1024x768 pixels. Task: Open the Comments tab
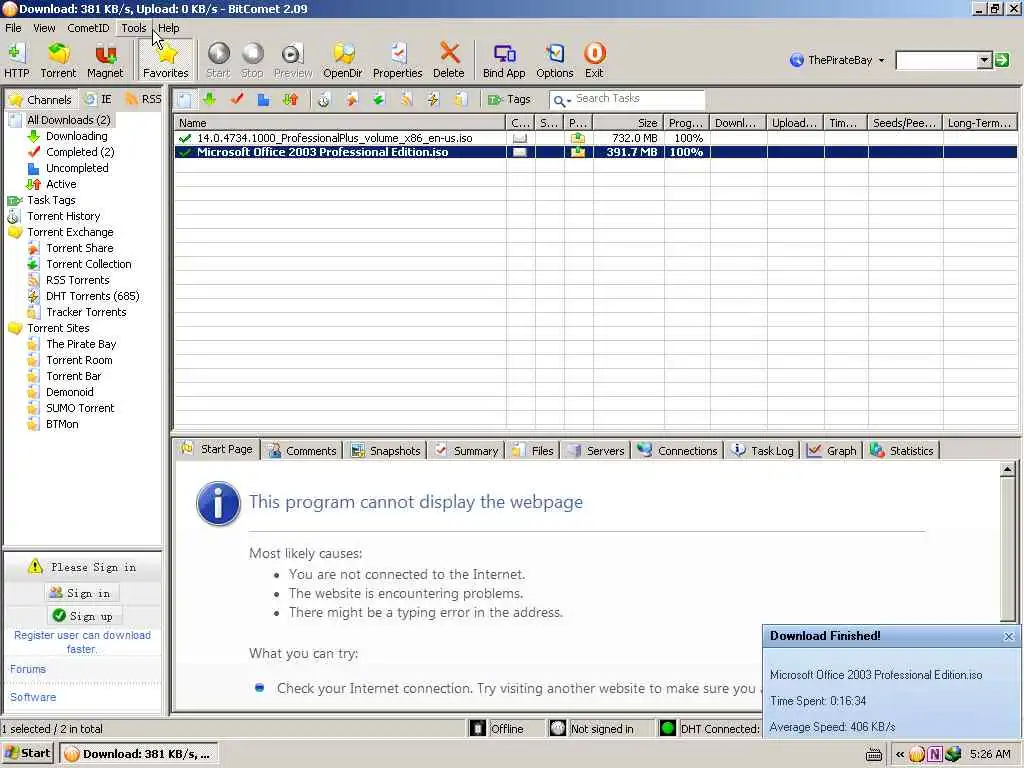click(x=302, y=451)
